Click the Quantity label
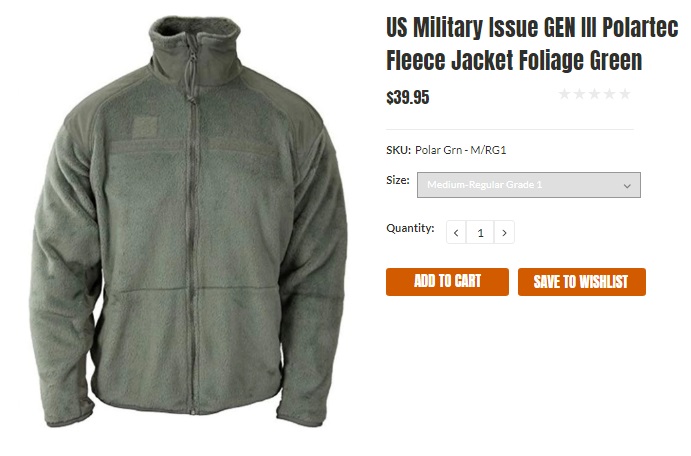The width and height of the screenshot is (691, 456). pyautogui.click(x=410, y=228)
